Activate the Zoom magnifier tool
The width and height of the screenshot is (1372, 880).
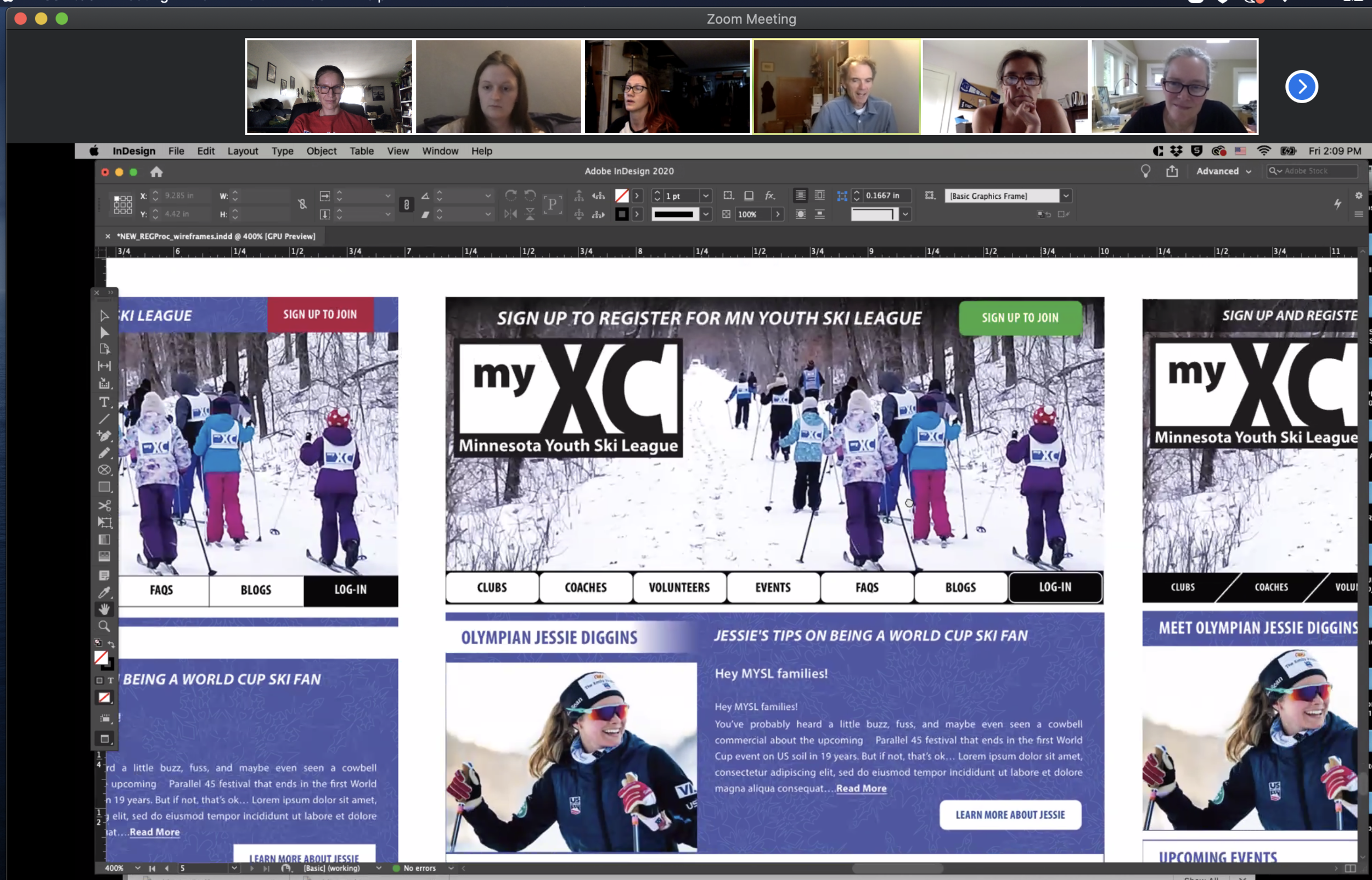(104, 626)
